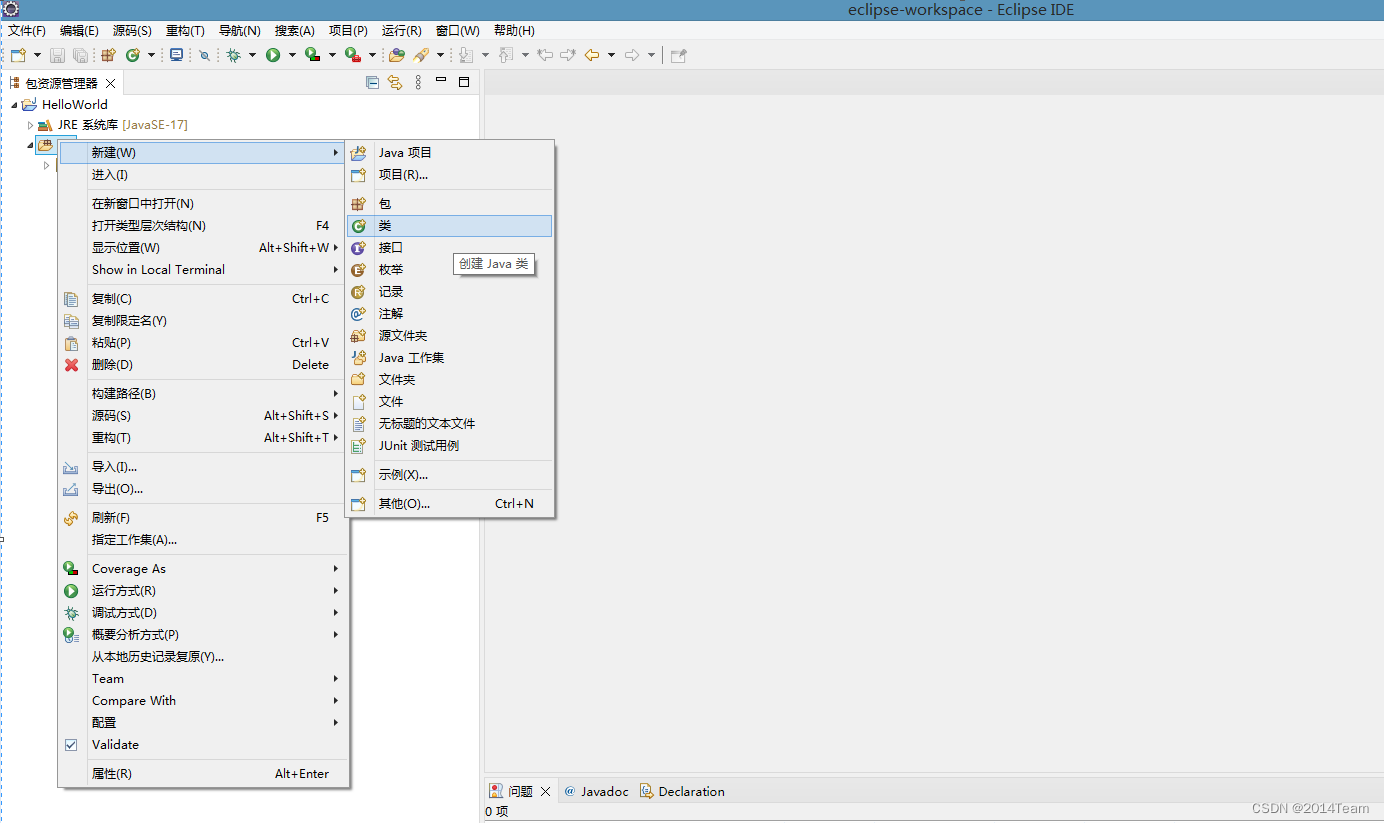Click the Open Console monitor toolbar icon
1384x823 pixels.
[177, 55]
